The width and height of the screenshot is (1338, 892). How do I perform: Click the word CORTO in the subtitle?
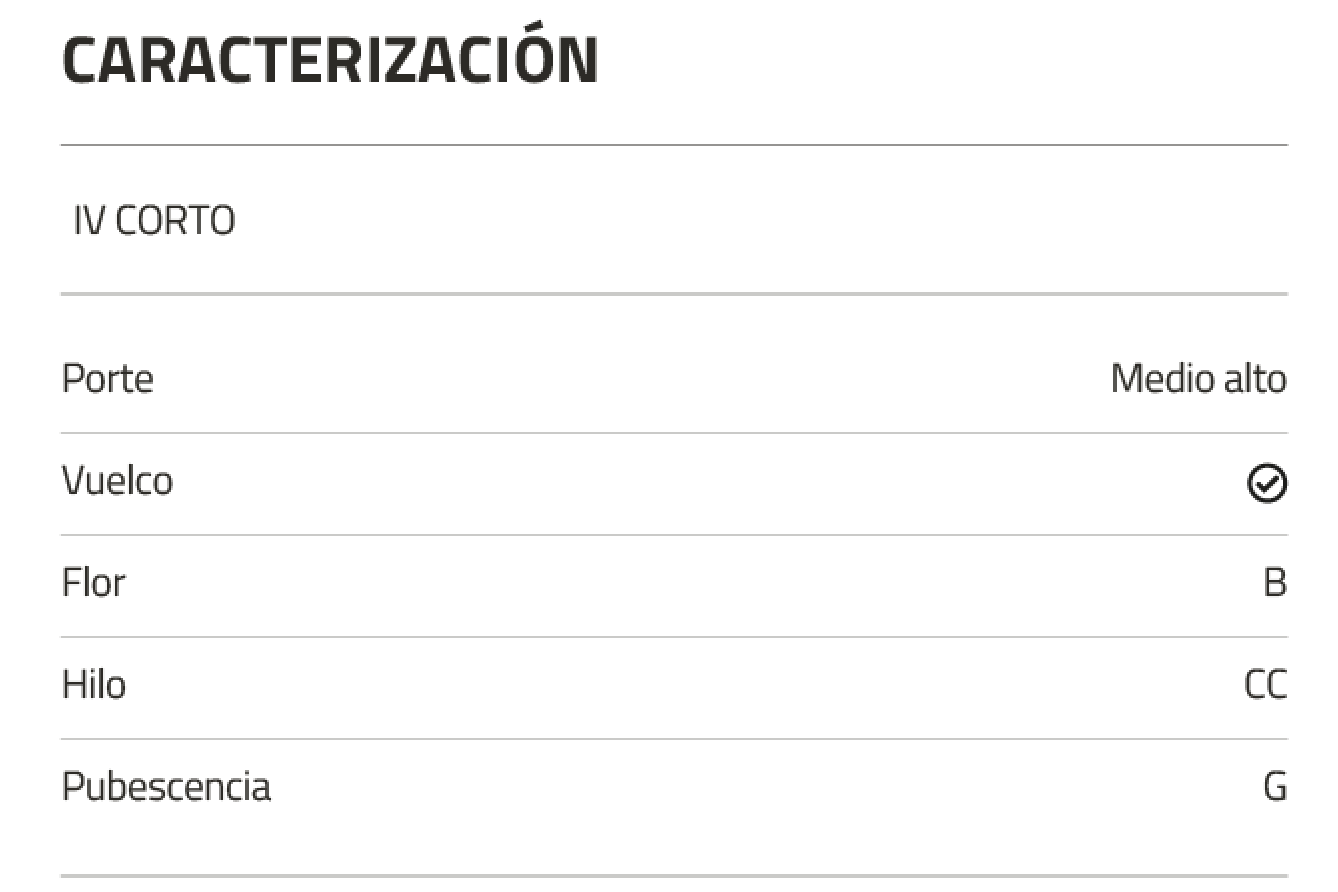(175, 221)
